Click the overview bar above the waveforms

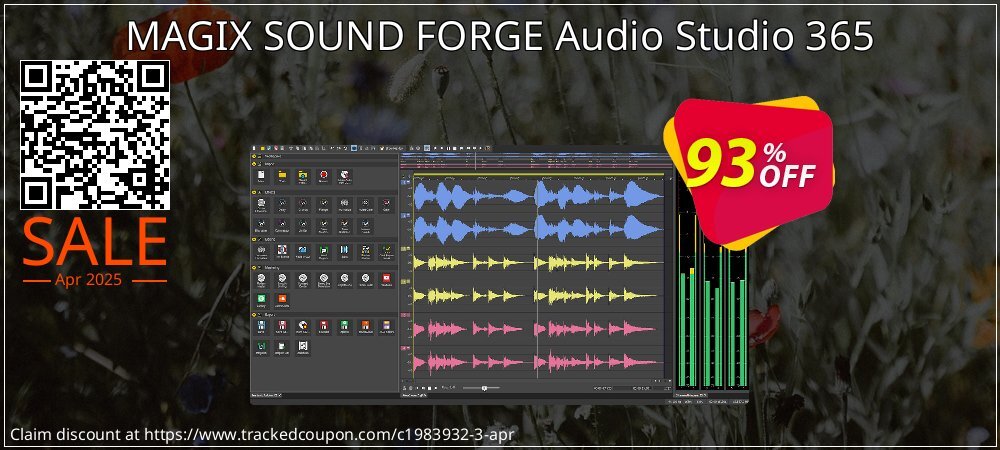click(x=534, y=163)
